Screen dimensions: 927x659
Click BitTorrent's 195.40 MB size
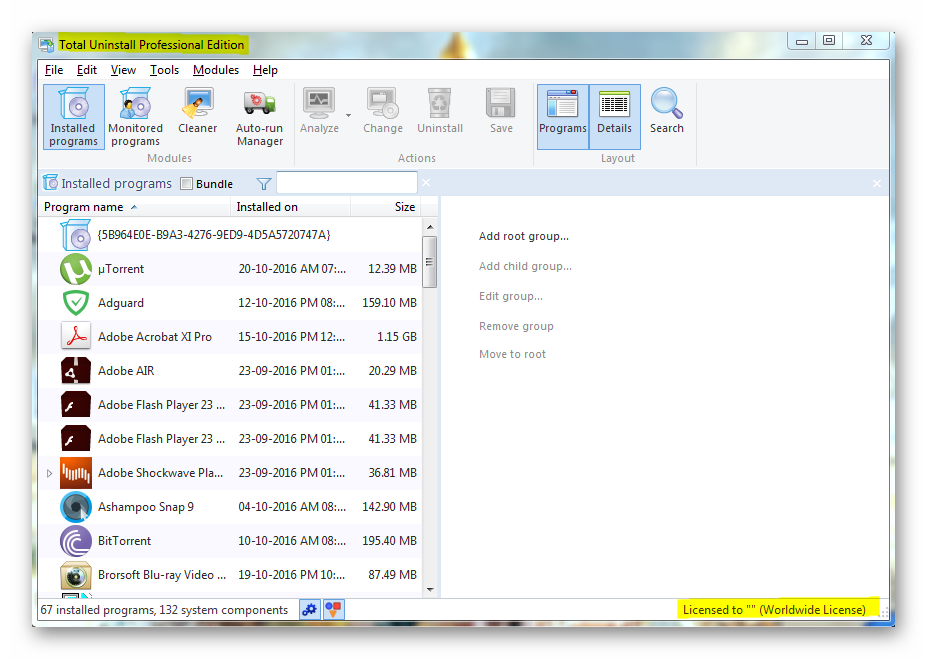point(389,541)
